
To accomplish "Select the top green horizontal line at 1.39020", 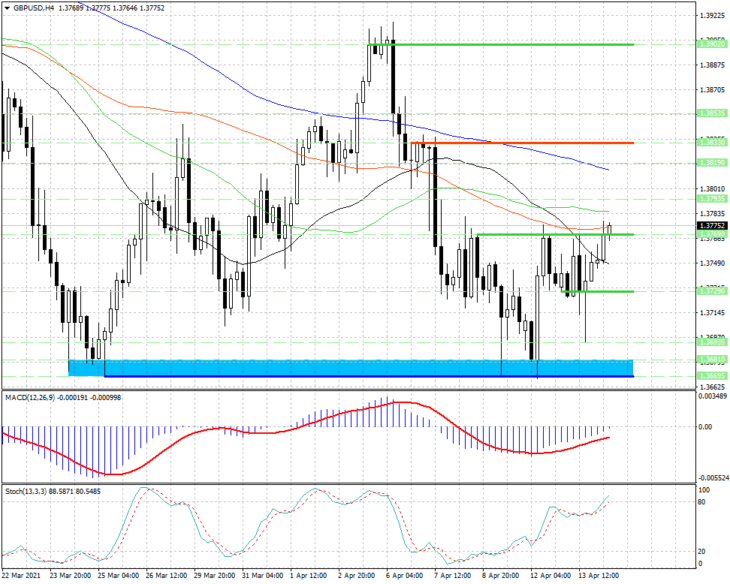I will [x=500, y=45].
